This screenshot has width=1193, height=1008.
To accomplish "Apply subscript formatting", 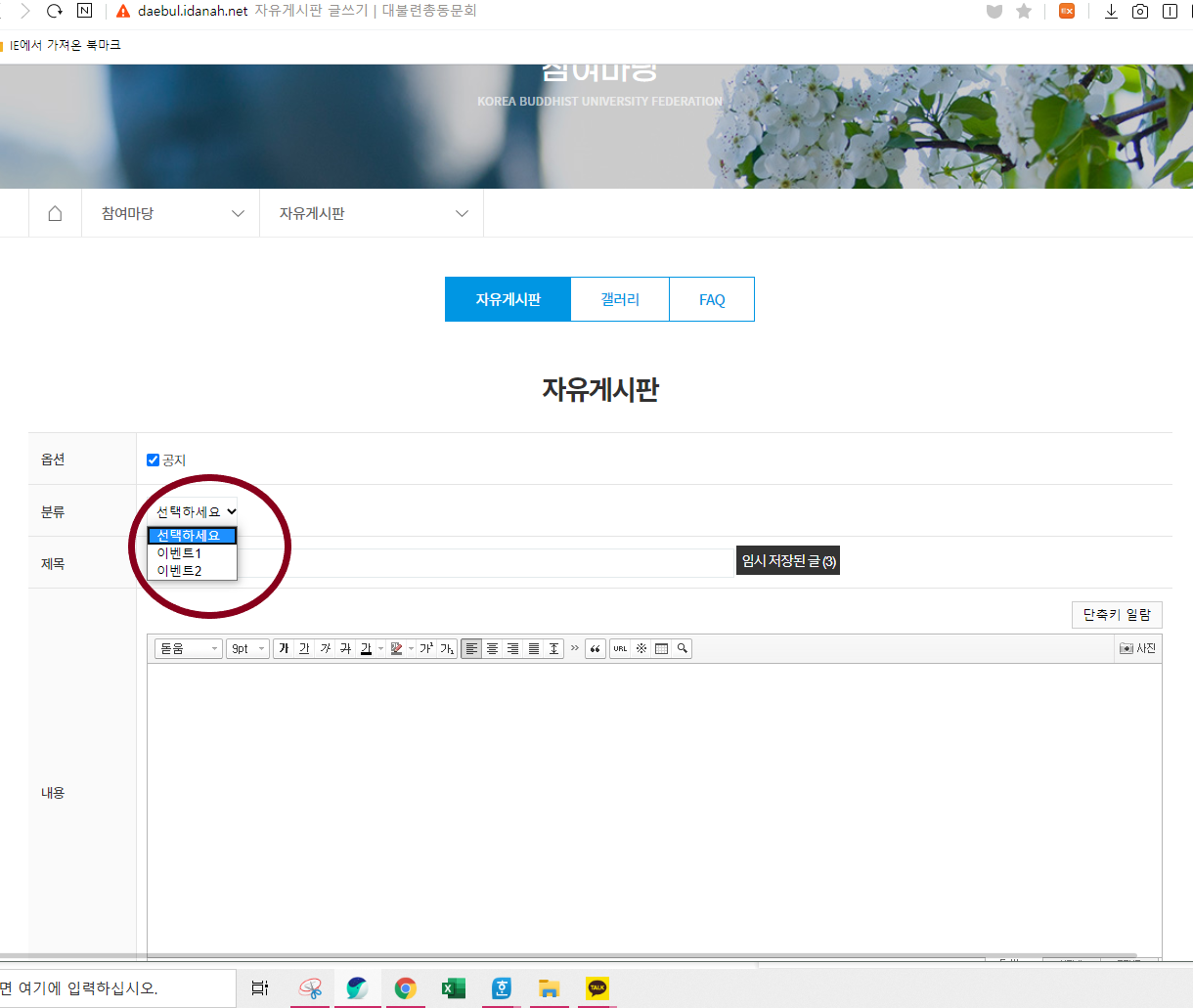I will (x=447, y=648).
